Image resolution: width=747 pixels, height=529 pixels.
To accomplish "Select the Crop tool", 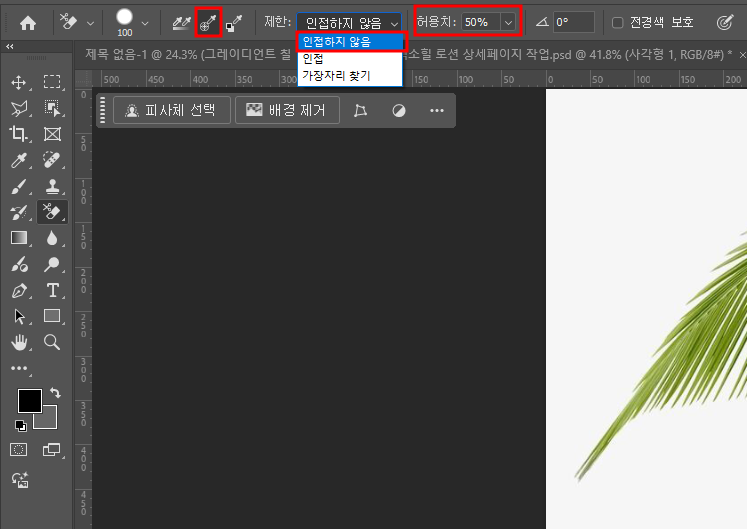I will click(x=19, y=134).
